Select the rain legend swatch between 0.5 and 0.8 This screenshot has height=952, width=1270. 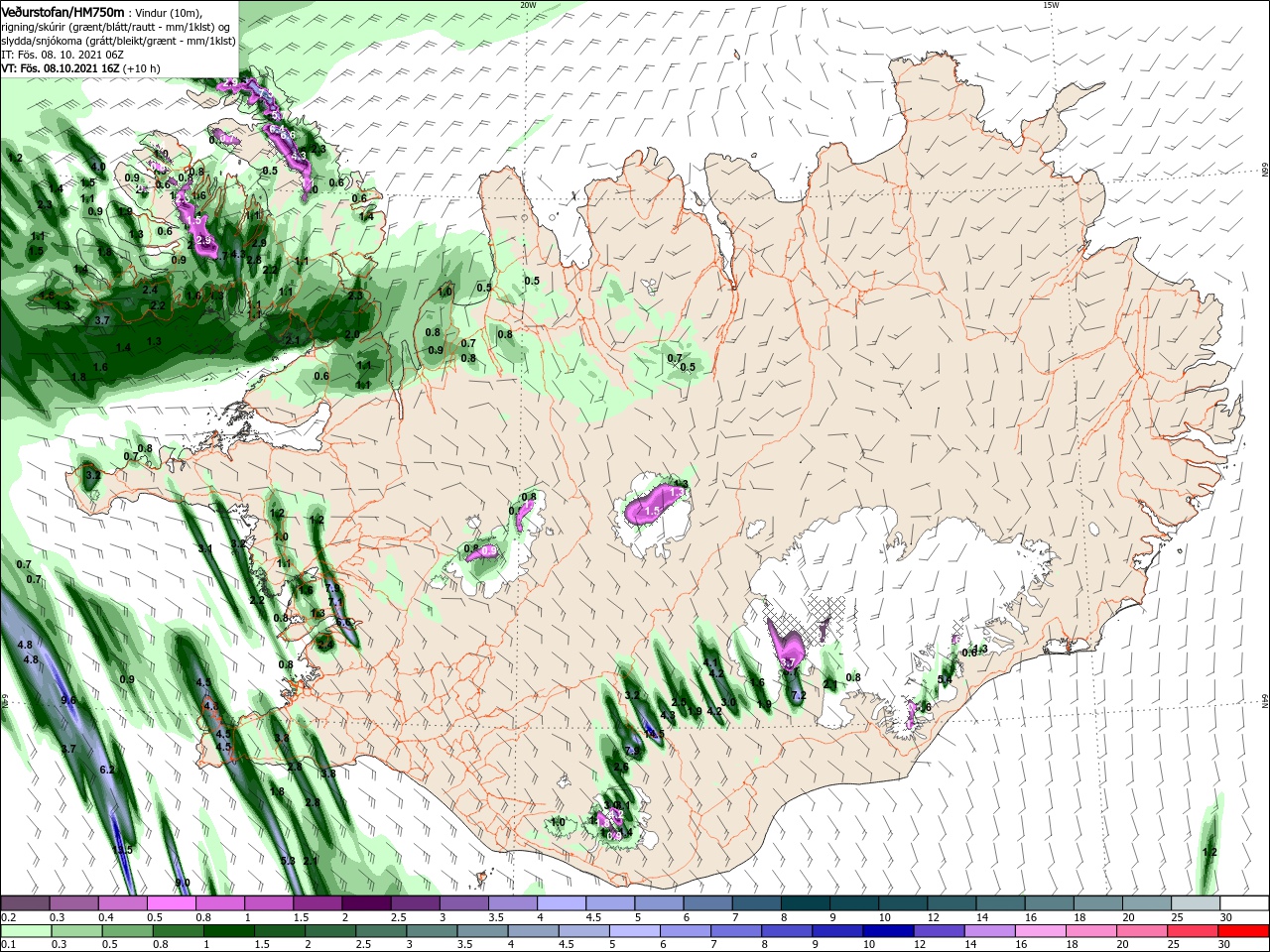(x=127, y=931)
